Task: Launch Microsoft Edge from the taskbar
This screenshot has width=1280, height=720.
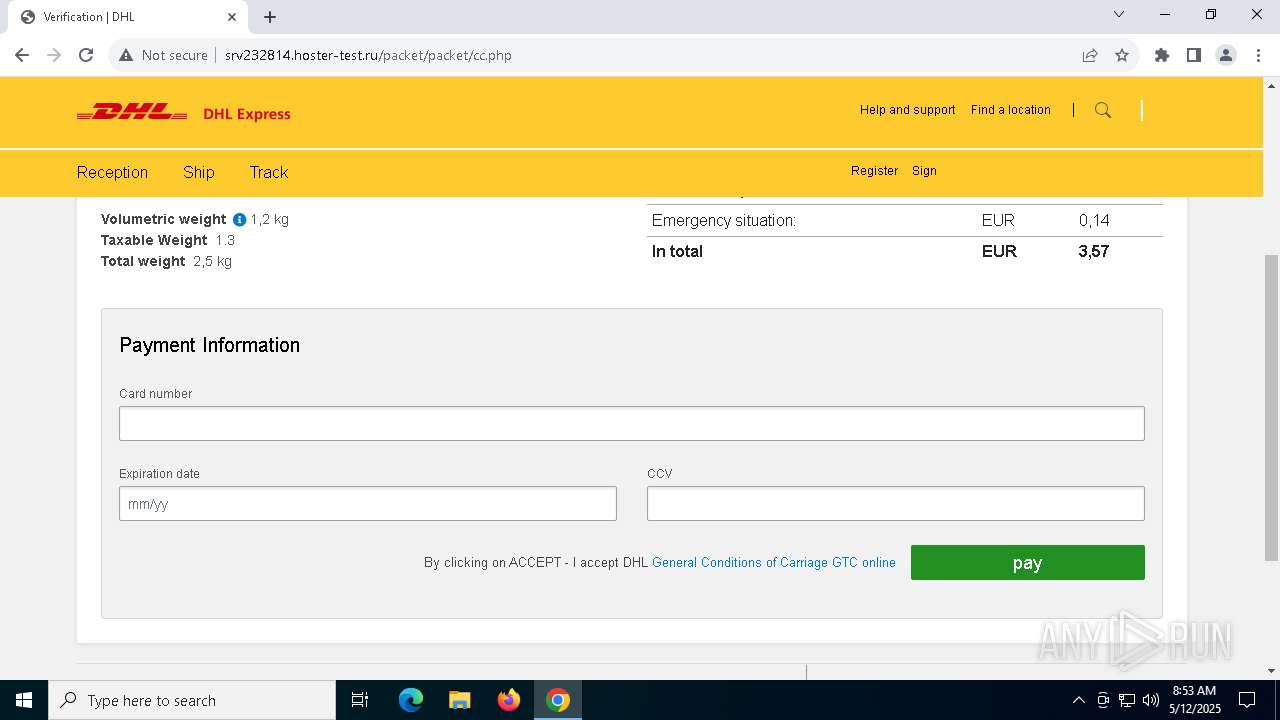Action: click(411, 700)
